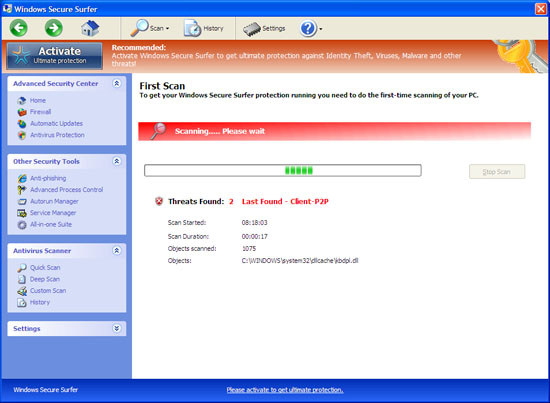The height and width of the screenshot is (403, 550).
Task: Click the Activate Ultimate protection button
Action: tap(55, 55)
